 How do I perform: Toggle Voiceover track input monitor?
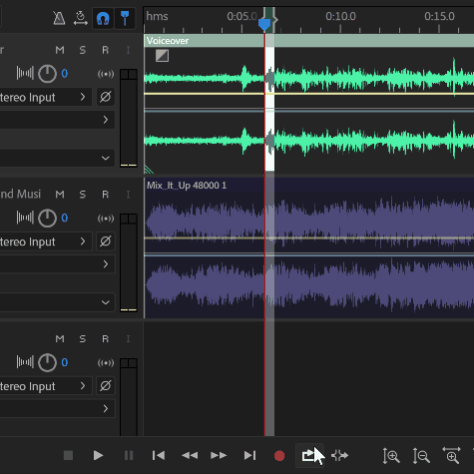128,50
